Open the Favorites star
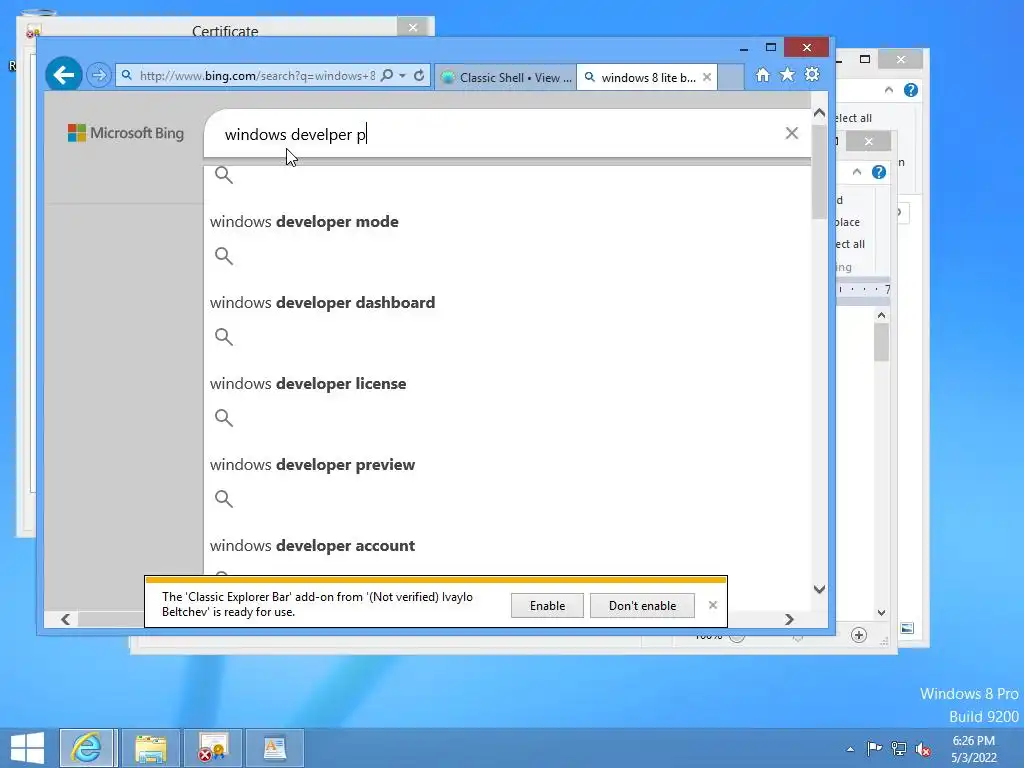This screenshot has height=768, width=1024. (788, 74)
